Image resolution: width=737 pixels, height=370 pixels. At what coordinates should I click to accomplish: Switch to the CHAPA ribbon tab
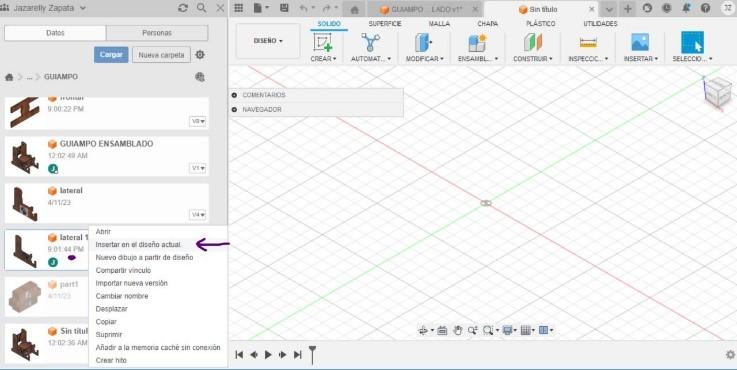point(487,24)
